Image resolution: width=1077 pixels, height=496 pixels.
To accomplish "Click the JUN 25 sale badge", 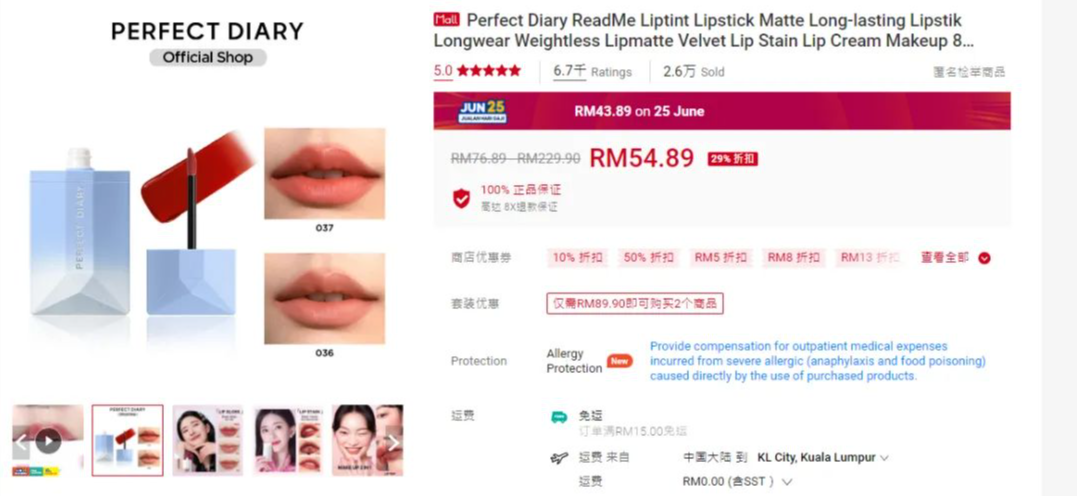I will point(482,111).
